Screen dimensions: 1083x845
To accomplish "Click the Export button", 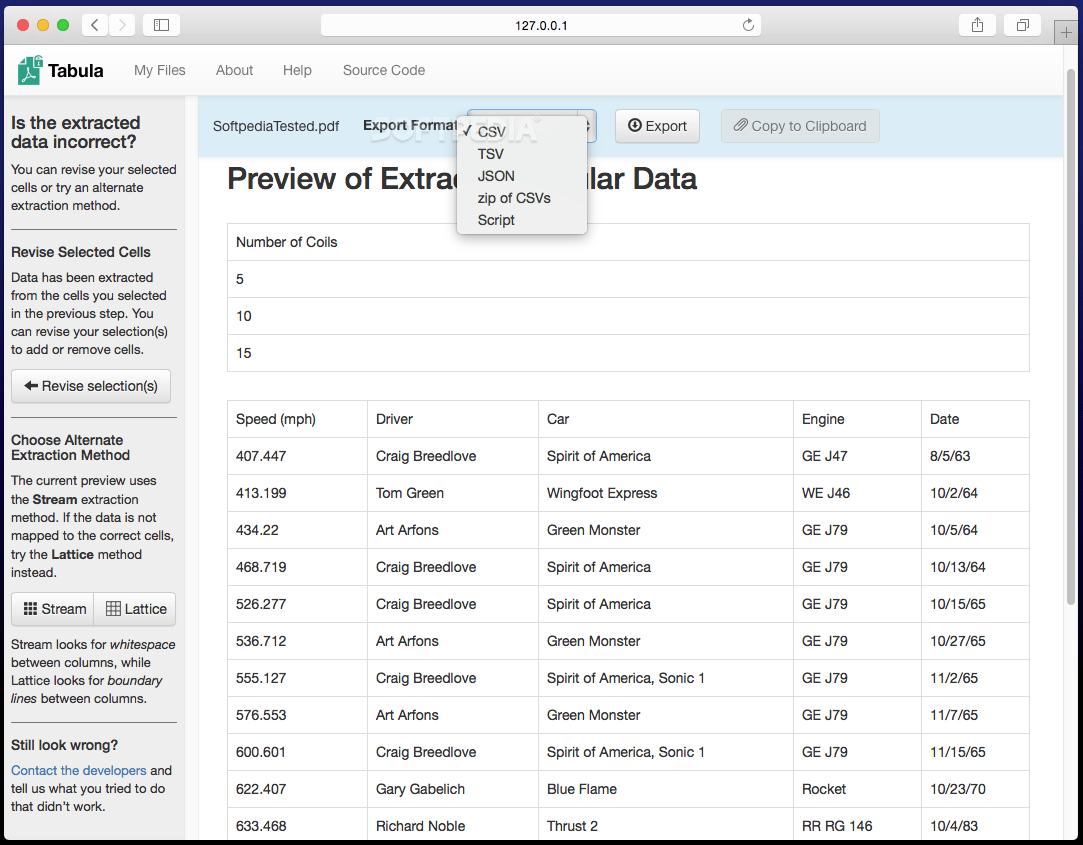I will pos(657,126).
